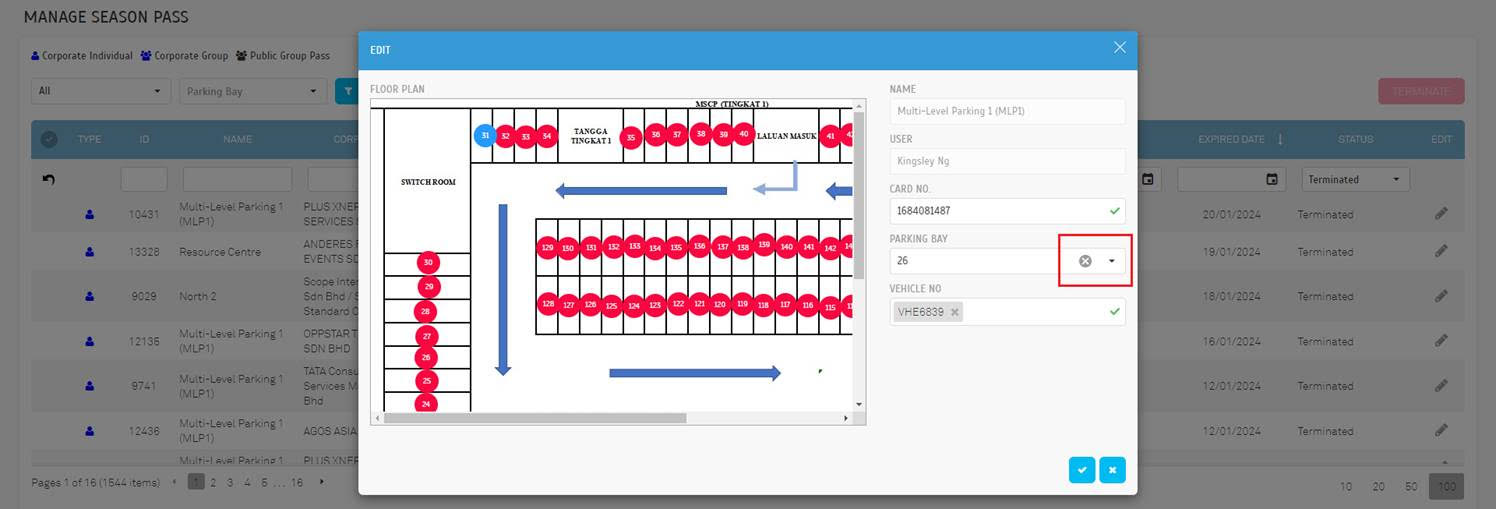The height and width of the screenshot is (509, 1496).
Task: Toggle the select-all checkmark in table header
Action: pos(48,140)
